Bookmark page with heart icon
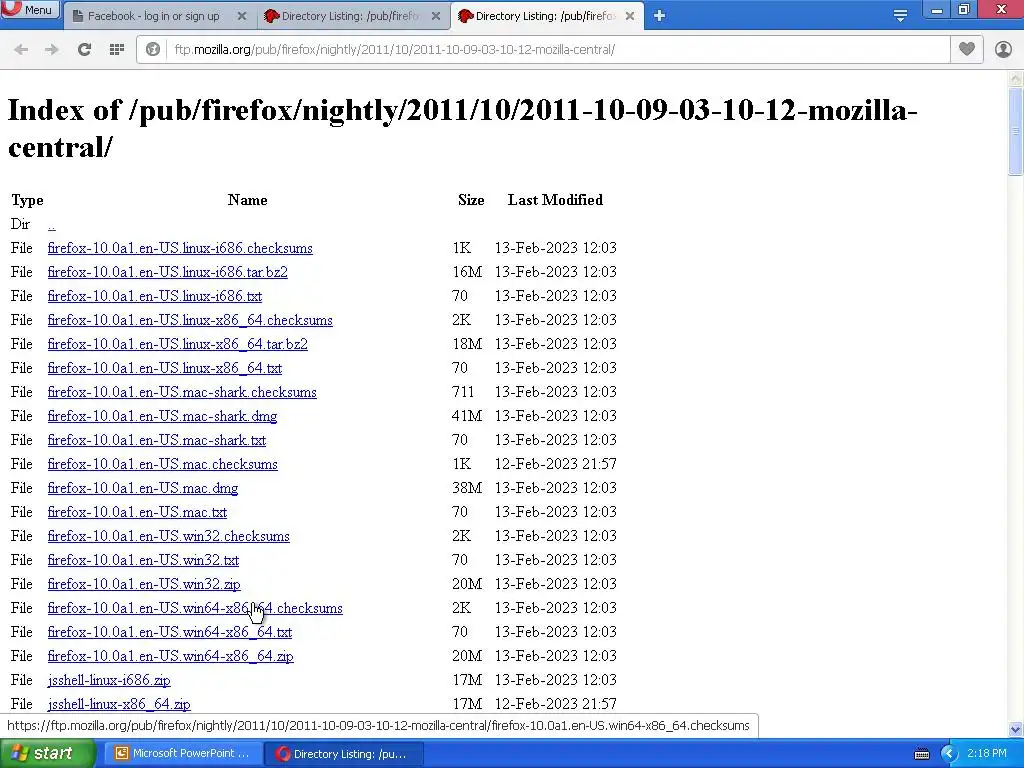The width and height of the screenshot is (1024, 768). pos(967,49)
